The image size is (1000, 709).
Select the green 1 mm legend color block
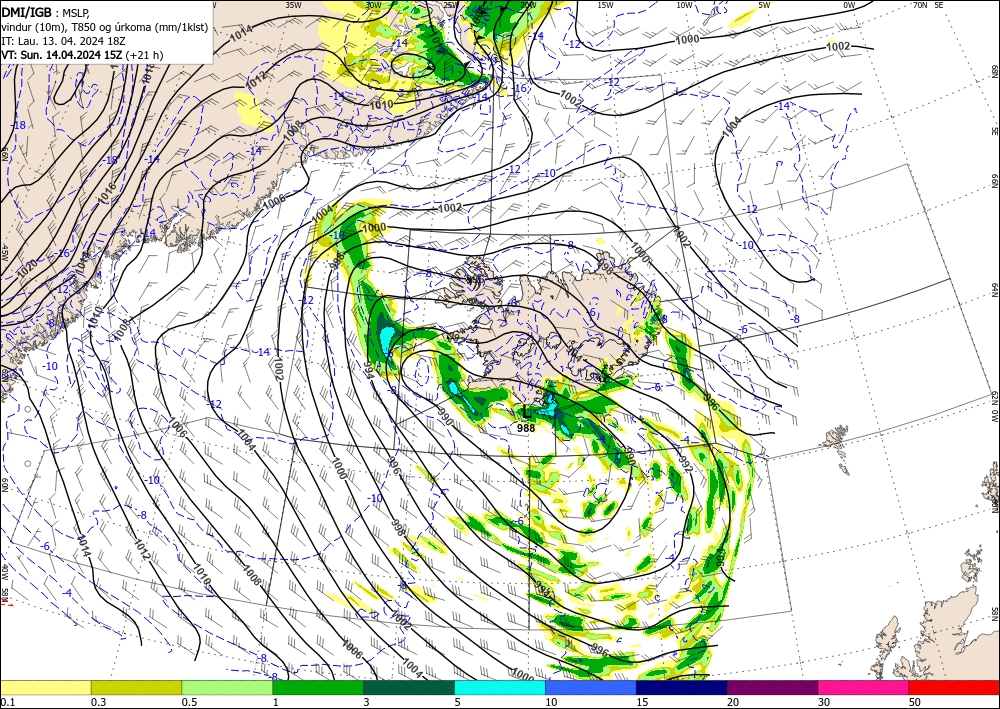tap(318, 687)
